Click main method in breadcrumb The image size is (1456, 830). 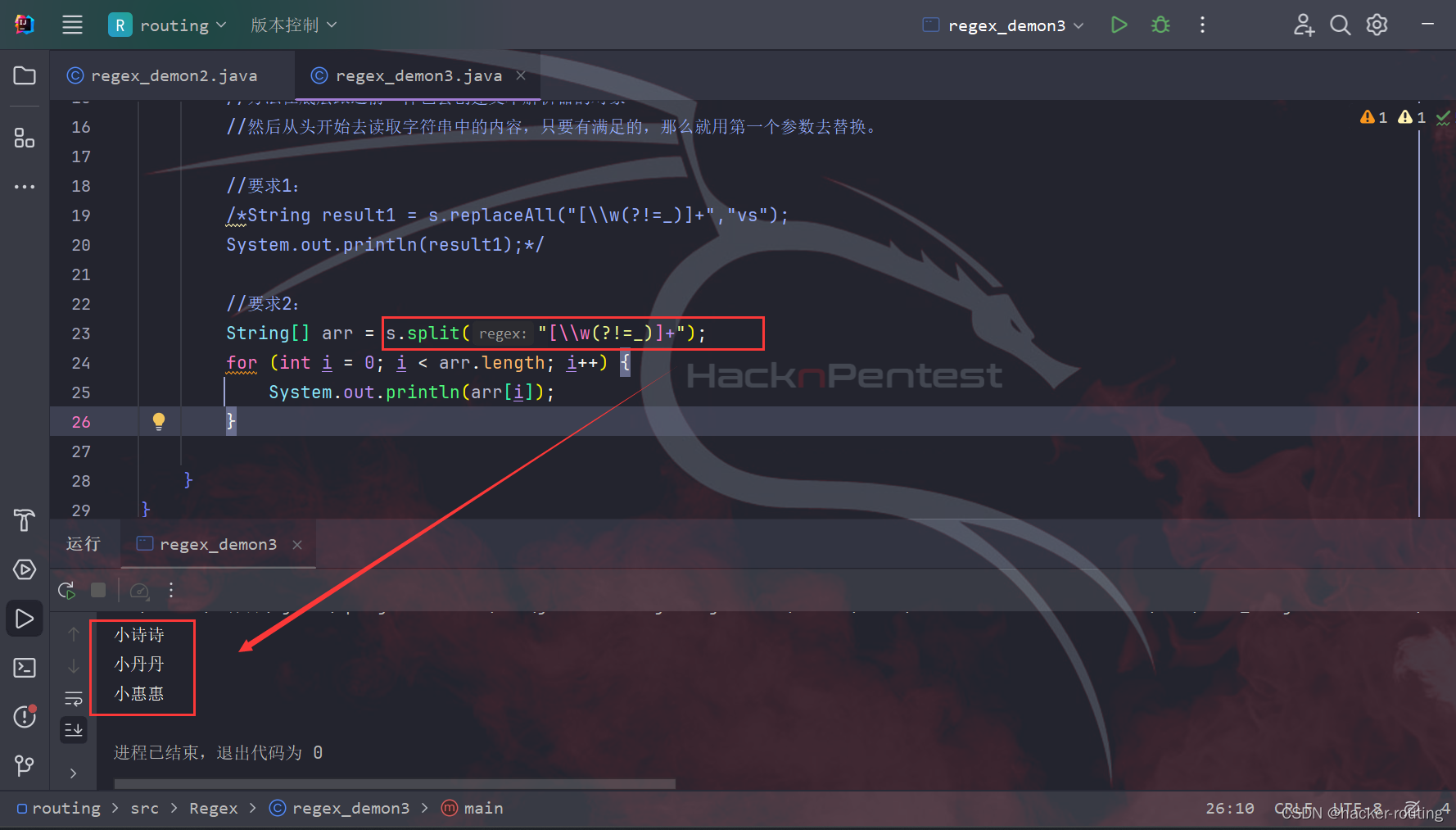[x=473, y=809]
